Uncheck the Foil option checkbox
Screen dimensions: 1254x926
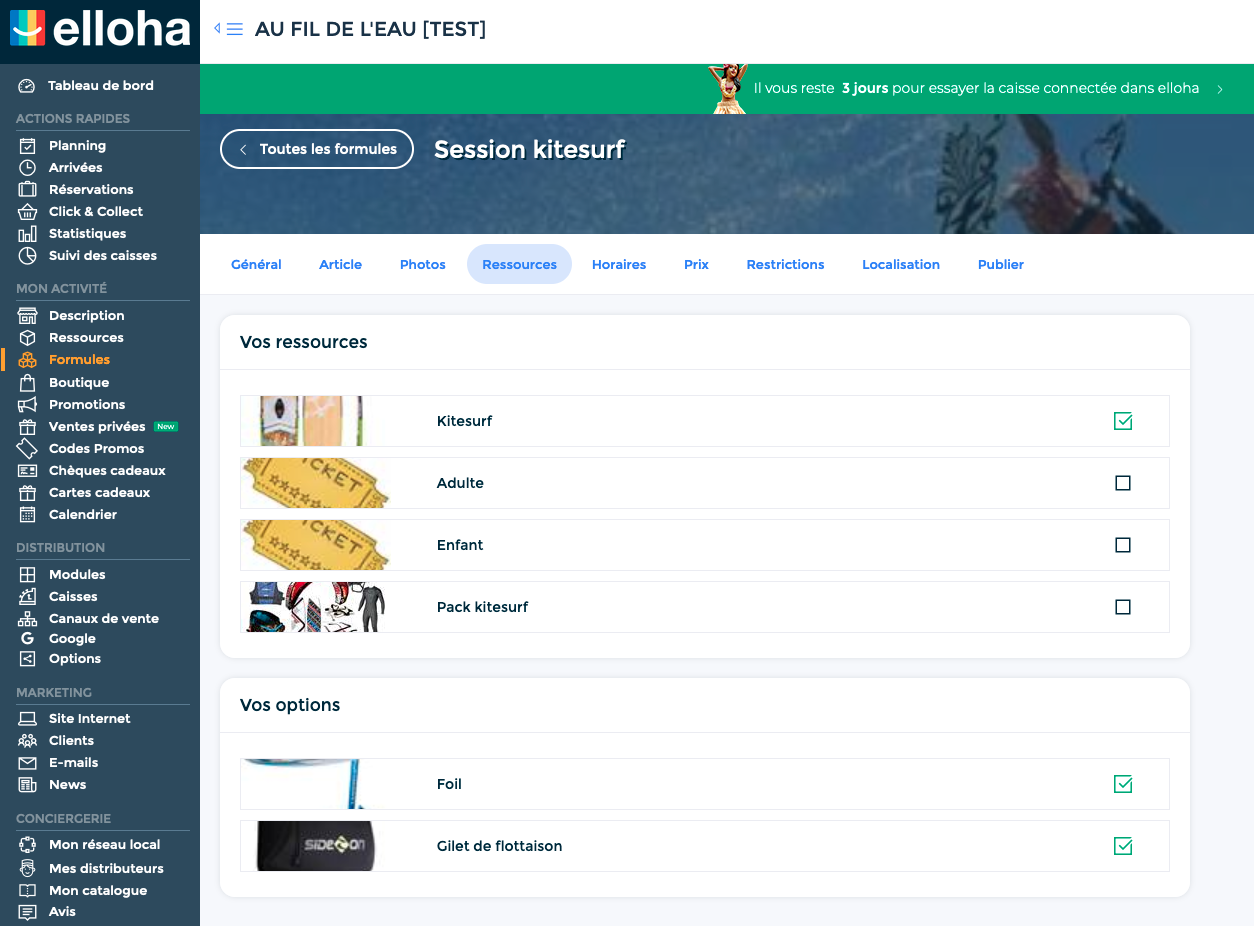click(1123, 784)
